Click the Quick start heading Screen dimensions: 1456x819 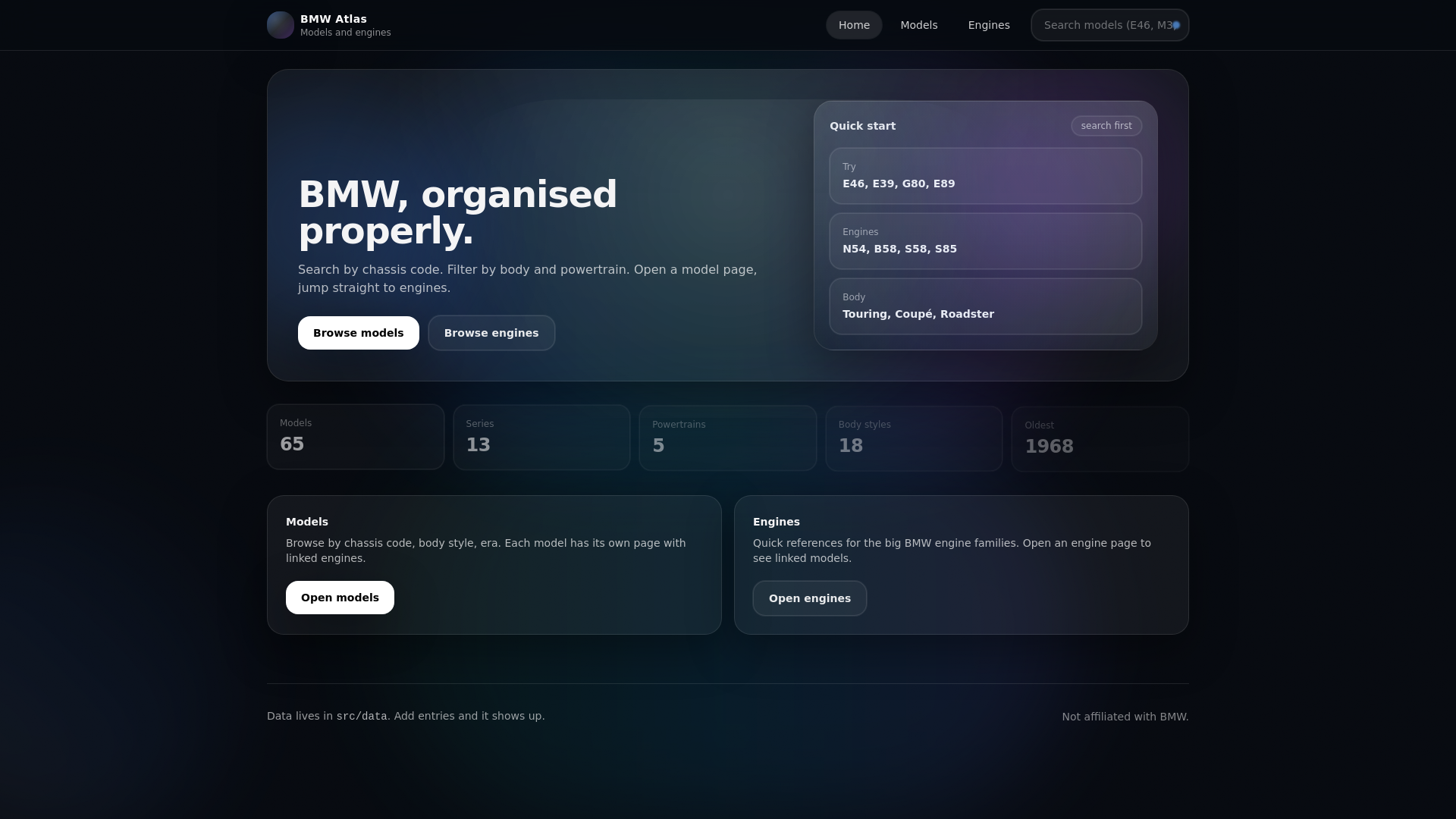click(862, 126)
